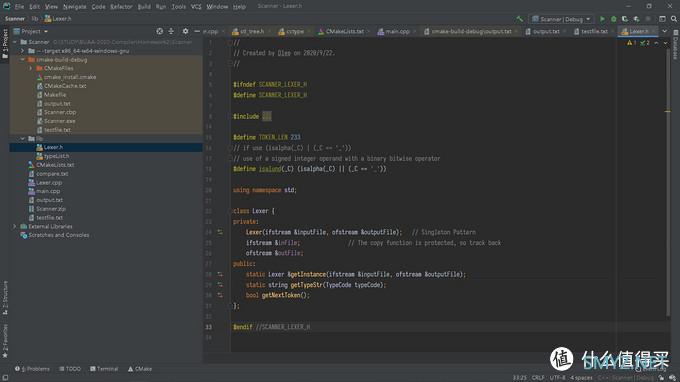Open the Terminal tool window
Screen dimensions: 680x382
pyautogui.click(x=104, y=369)
